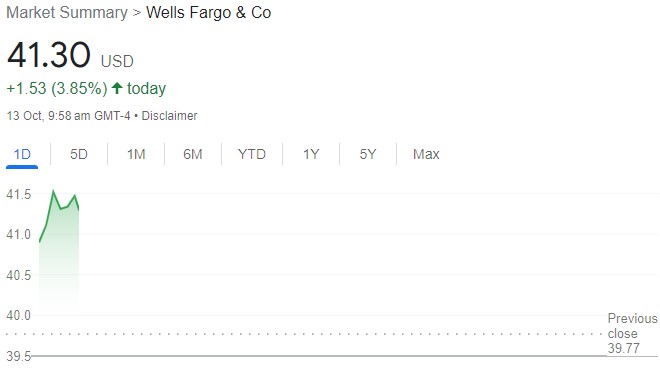Screen dimensions: 660x369
Task: Switch to the 5D chart tab
Action: coord(79,154)
